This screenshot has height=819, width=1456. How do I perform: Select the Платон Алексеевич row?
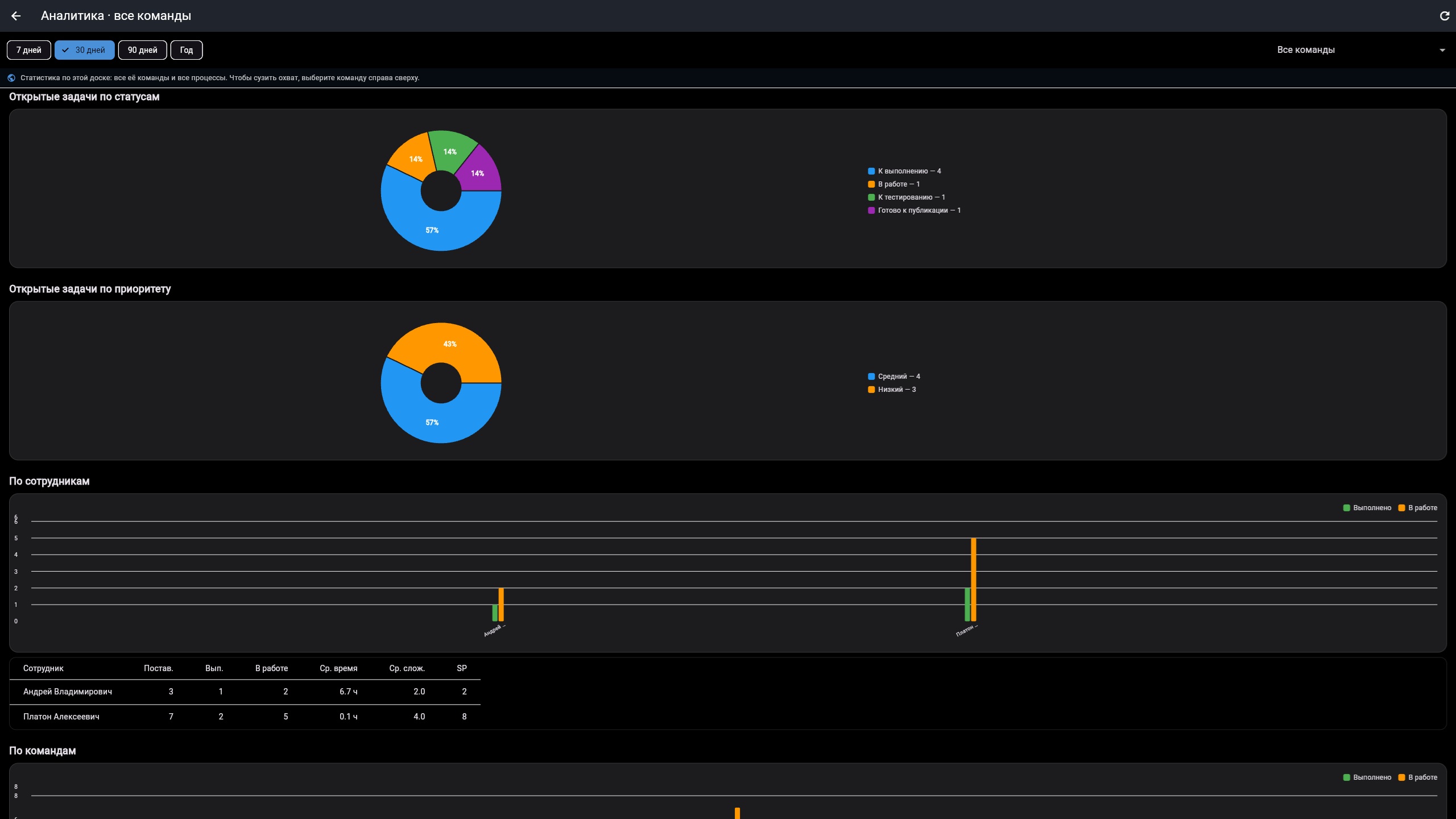245,717
